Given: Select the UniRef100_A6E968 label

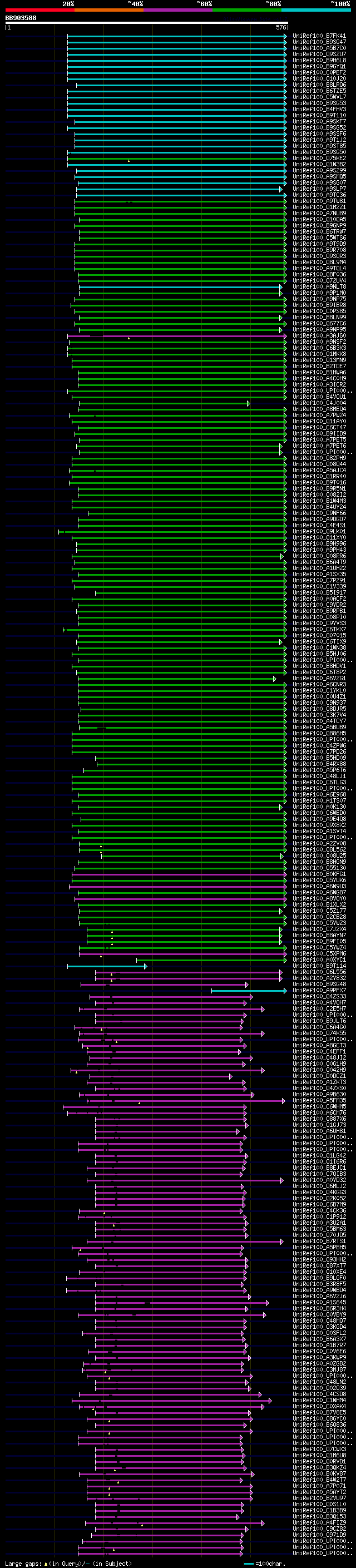Looking at the screenshot, I should [x=319, y=794].
